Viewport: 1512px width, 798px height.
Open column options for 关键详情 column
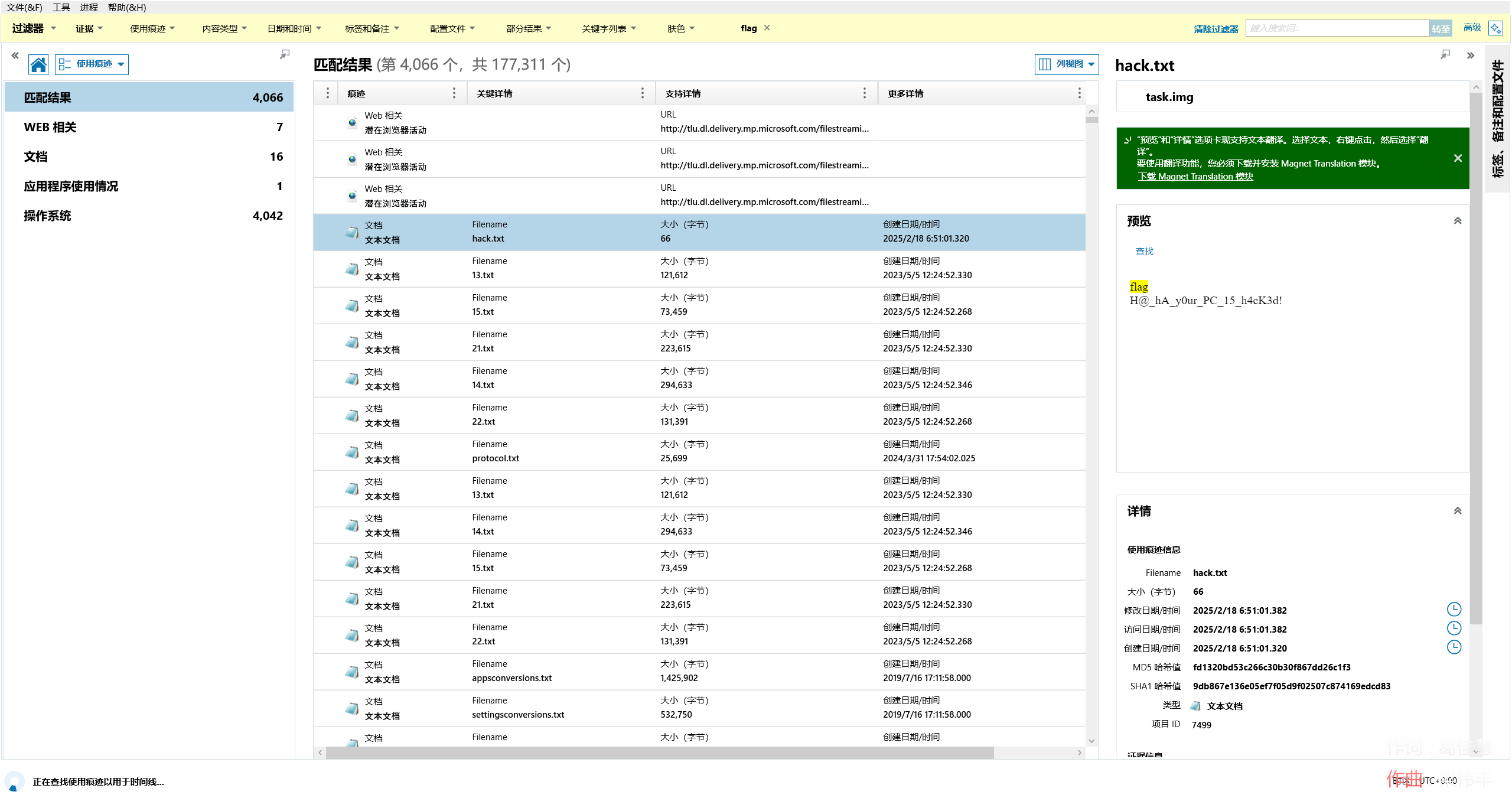643,93
